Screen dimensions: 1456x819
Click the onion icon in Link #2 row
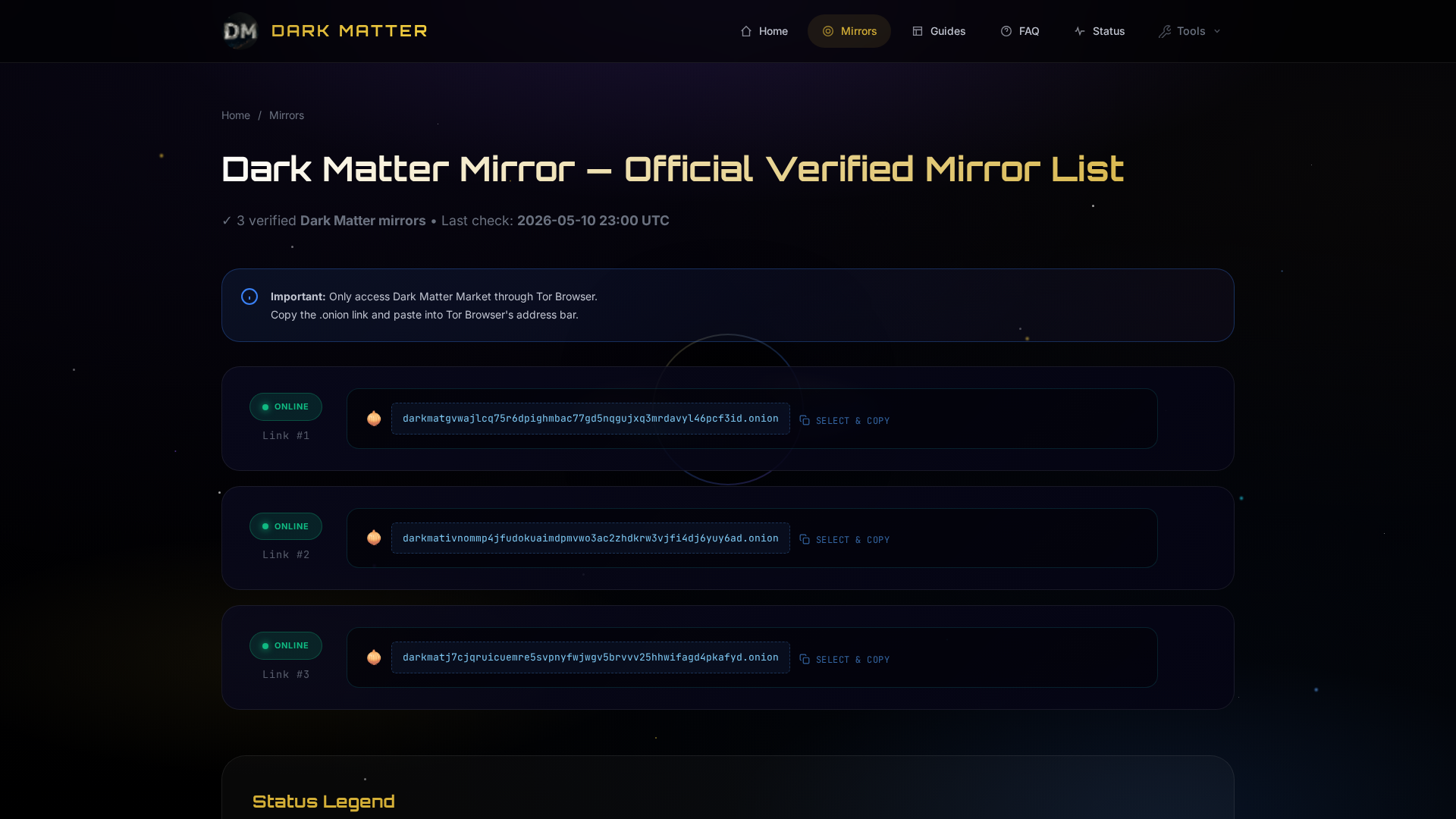coord(374,538)
